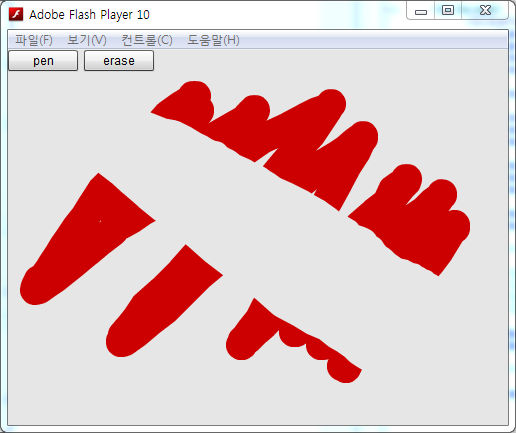Maximize the Flash Player window
The height and width of the screenshot is (433, 516).
pos(448,11)
